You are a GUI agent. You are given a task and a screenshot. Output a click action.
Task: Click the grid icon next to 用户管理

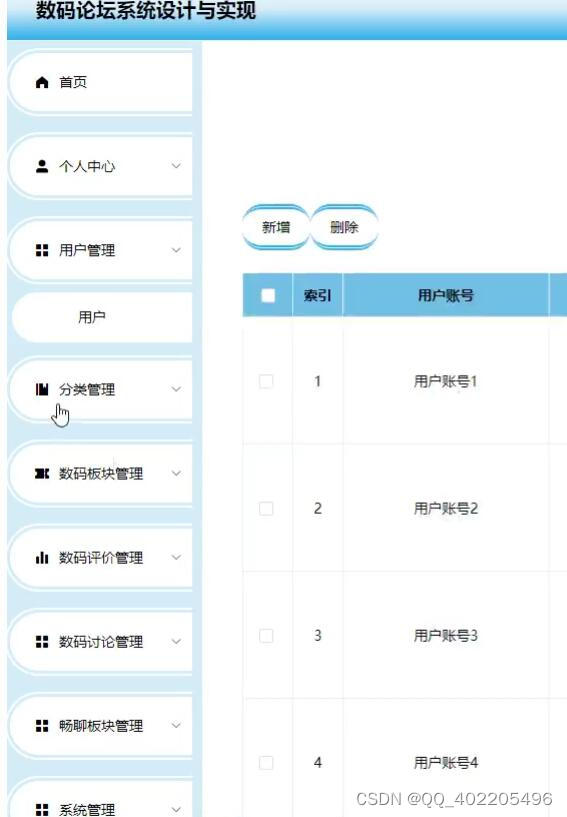(x=42, y=250)
